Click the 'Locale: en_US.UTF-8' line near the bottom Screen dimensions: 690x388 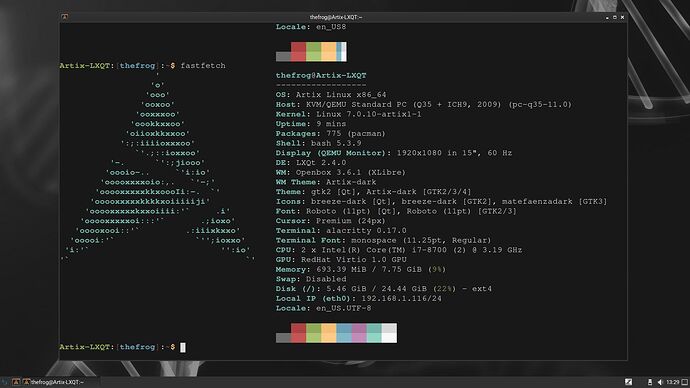(x=323, y=307)
